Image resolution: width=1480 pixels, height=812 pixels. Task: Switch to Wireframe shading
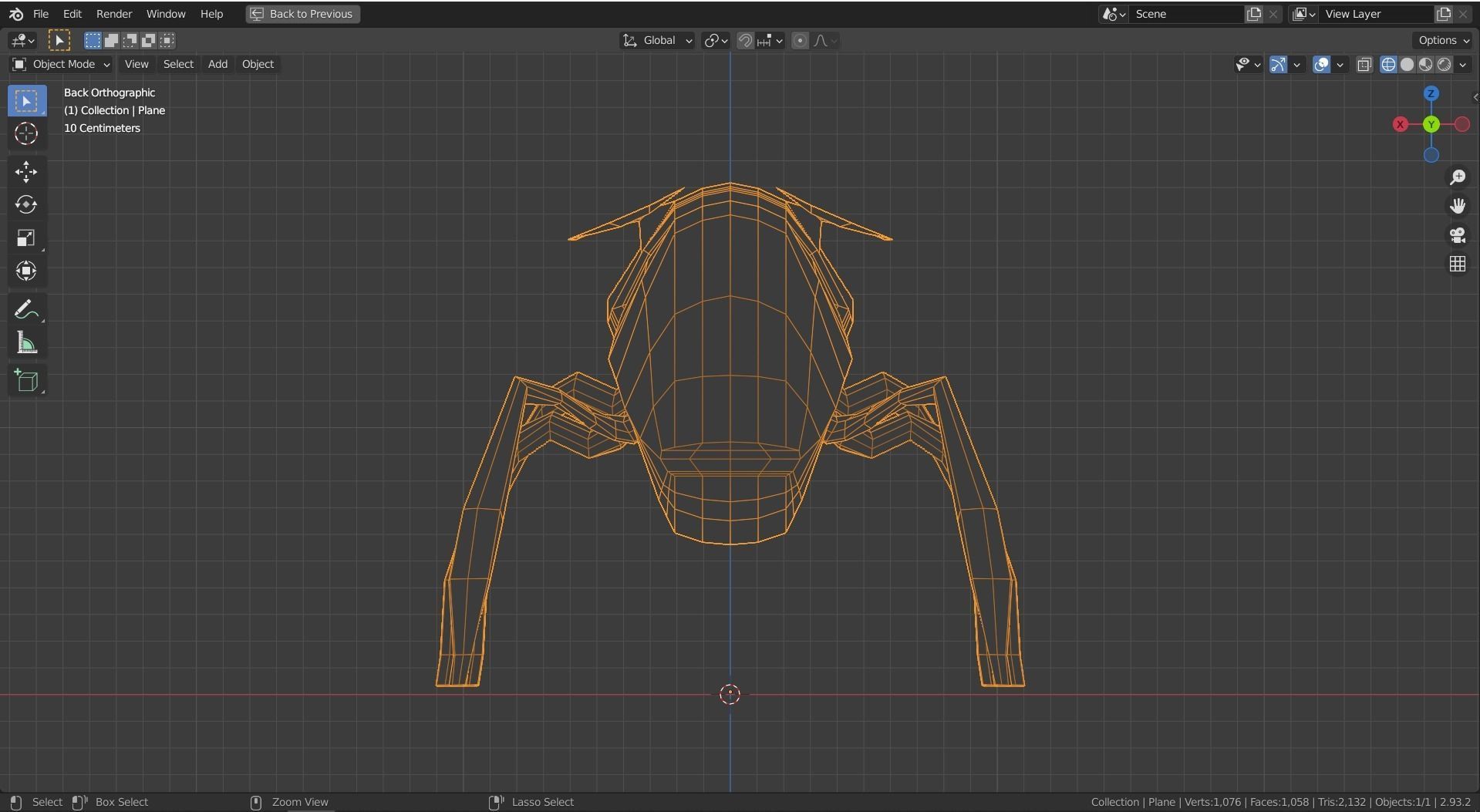pyautogui.click(x=1388, y=65)
